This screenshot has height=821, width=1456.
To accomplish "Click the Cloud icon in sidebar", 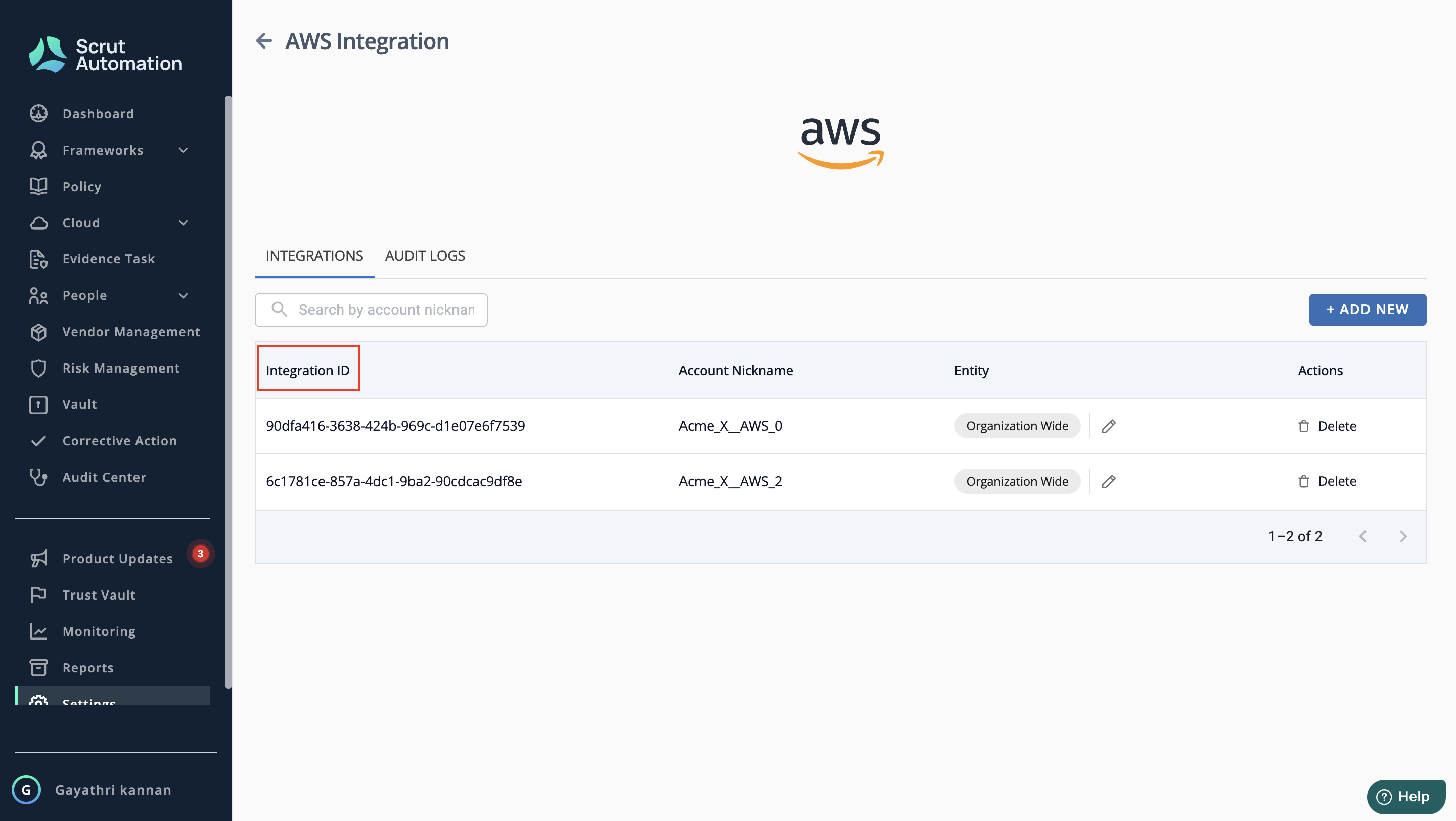I will [38, 222].
